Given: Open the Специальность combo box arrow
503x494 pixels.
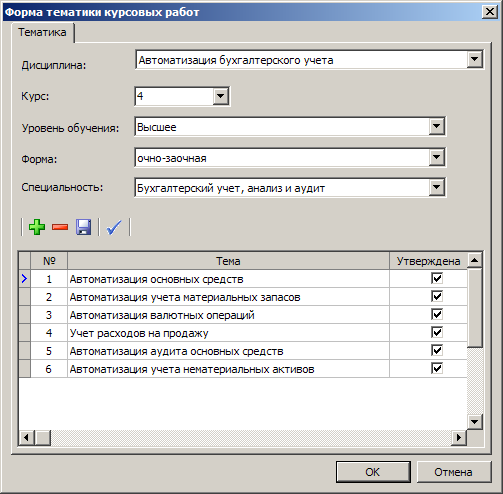Looking at the screenshot, I should (x=436, y=188).
